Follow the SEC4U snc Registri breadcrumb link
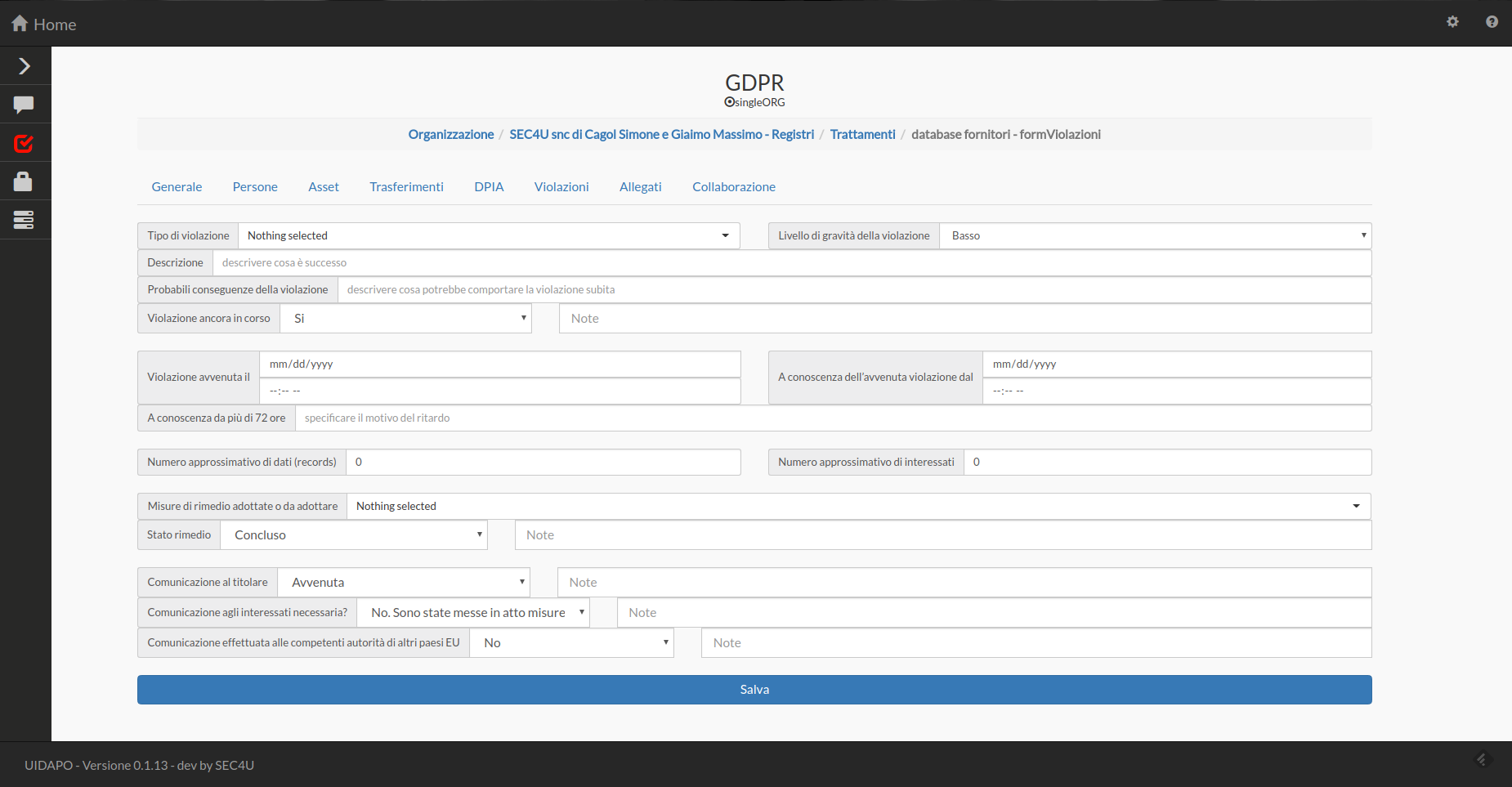This screenshot has height=787, width=1512. tap(662, 135)
